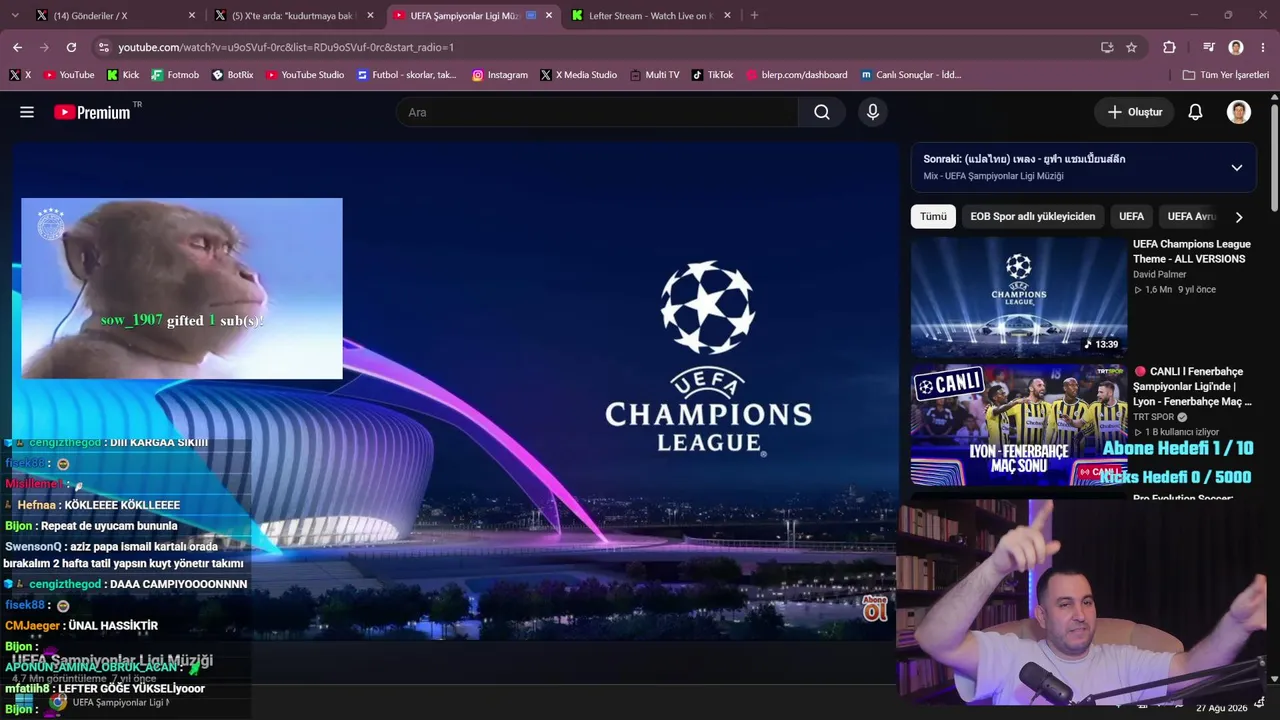The width and height of the screenshot is (1280, 720).
Task: Click chat message "DAAA CAMPIYOOOONNNN"
Action: coord(179,584)
